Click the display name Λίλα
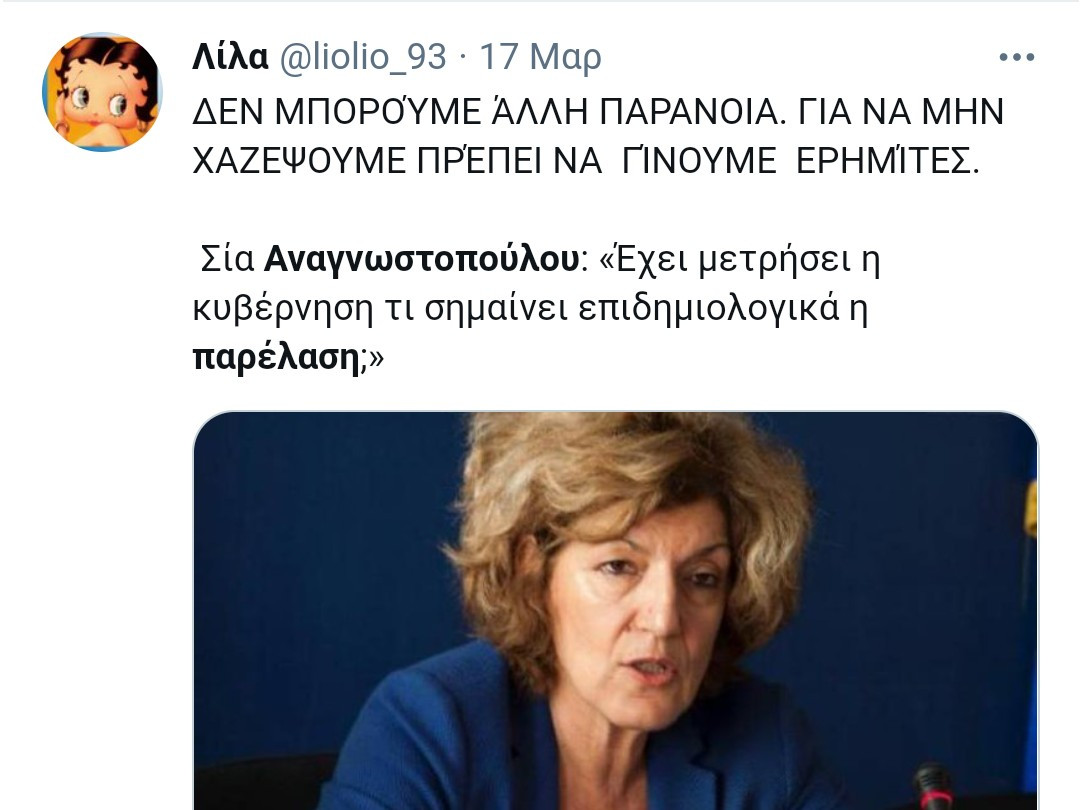Screen dimensions: 1080x810 click(230, 56)
